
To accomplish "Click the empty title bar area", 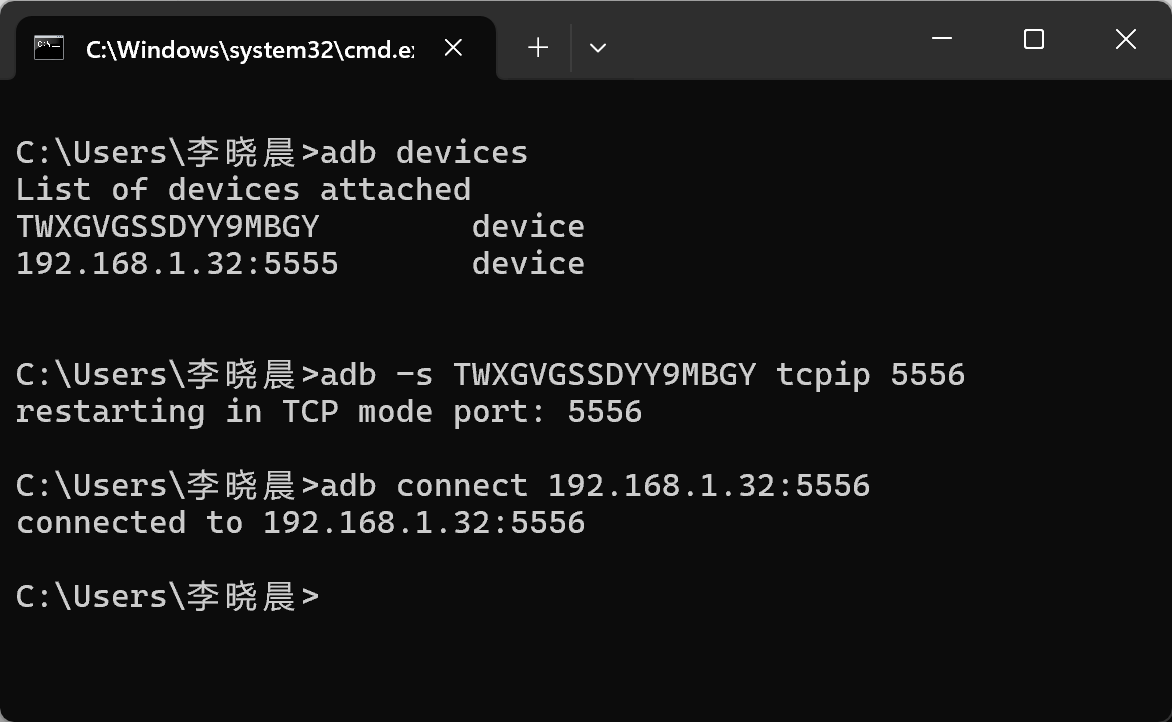I will point(760,40).
